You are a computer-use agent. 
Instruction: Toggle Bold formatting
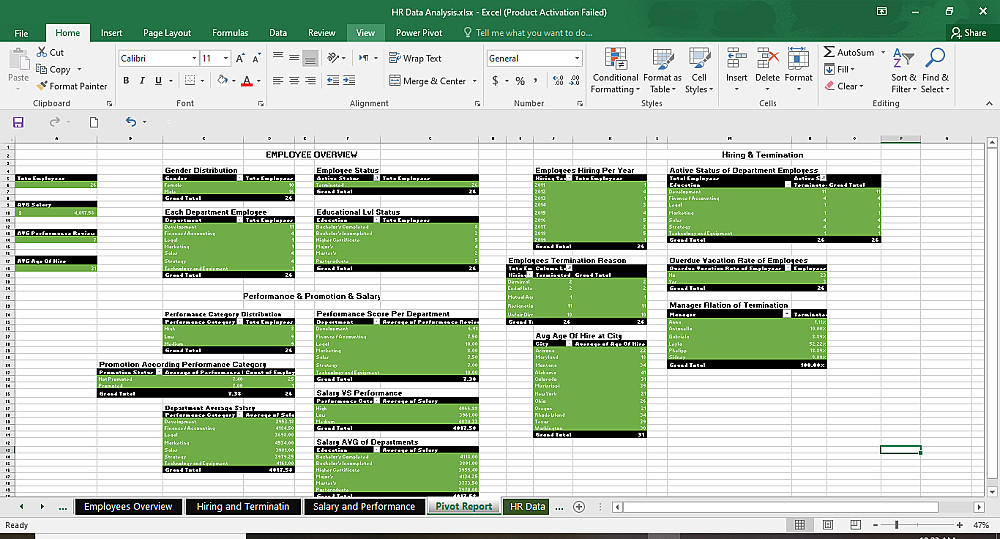click(x=126, y=80)
